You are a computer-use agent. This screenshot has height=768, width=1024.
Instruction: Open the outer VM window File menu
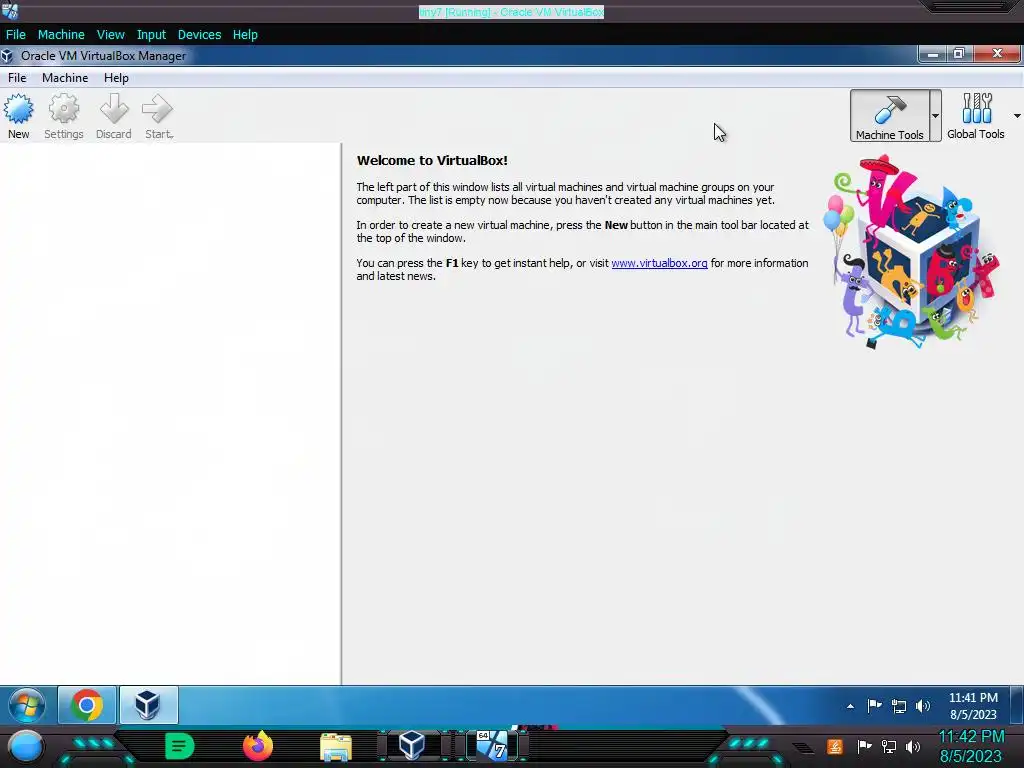pyautogui.click(x=16, y=35)
